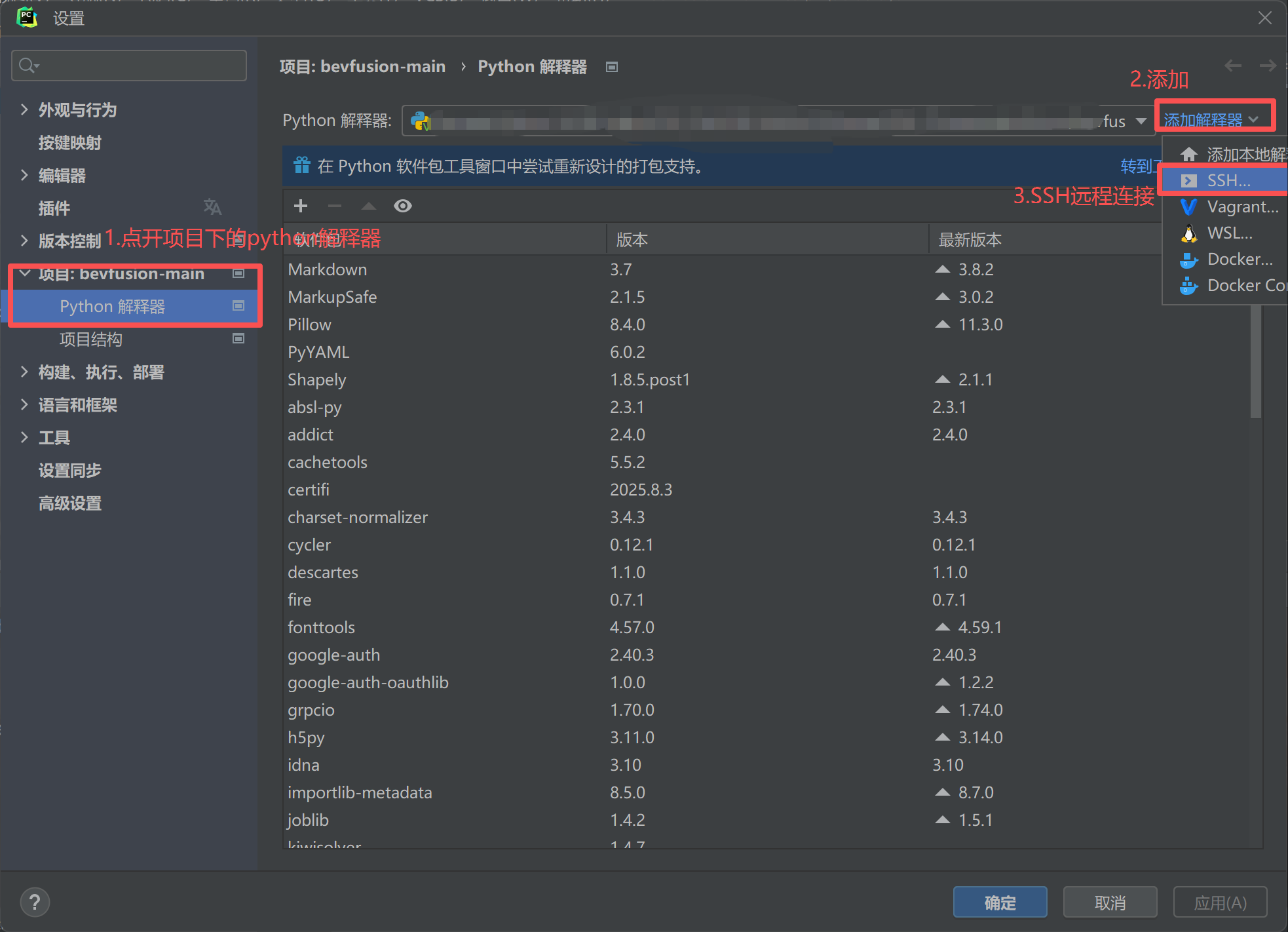This screenshot has width=1288, height=932.
Task: Click the plus icon to install package
Action: point(301,206)
